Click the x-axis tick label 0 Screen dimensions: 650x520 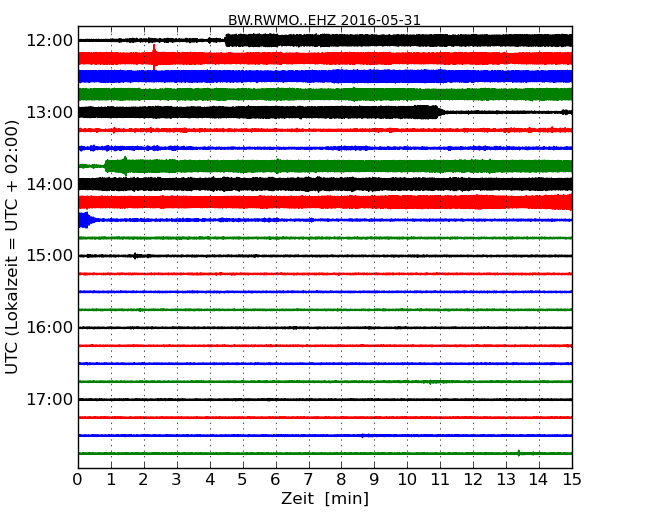(78, 480)
